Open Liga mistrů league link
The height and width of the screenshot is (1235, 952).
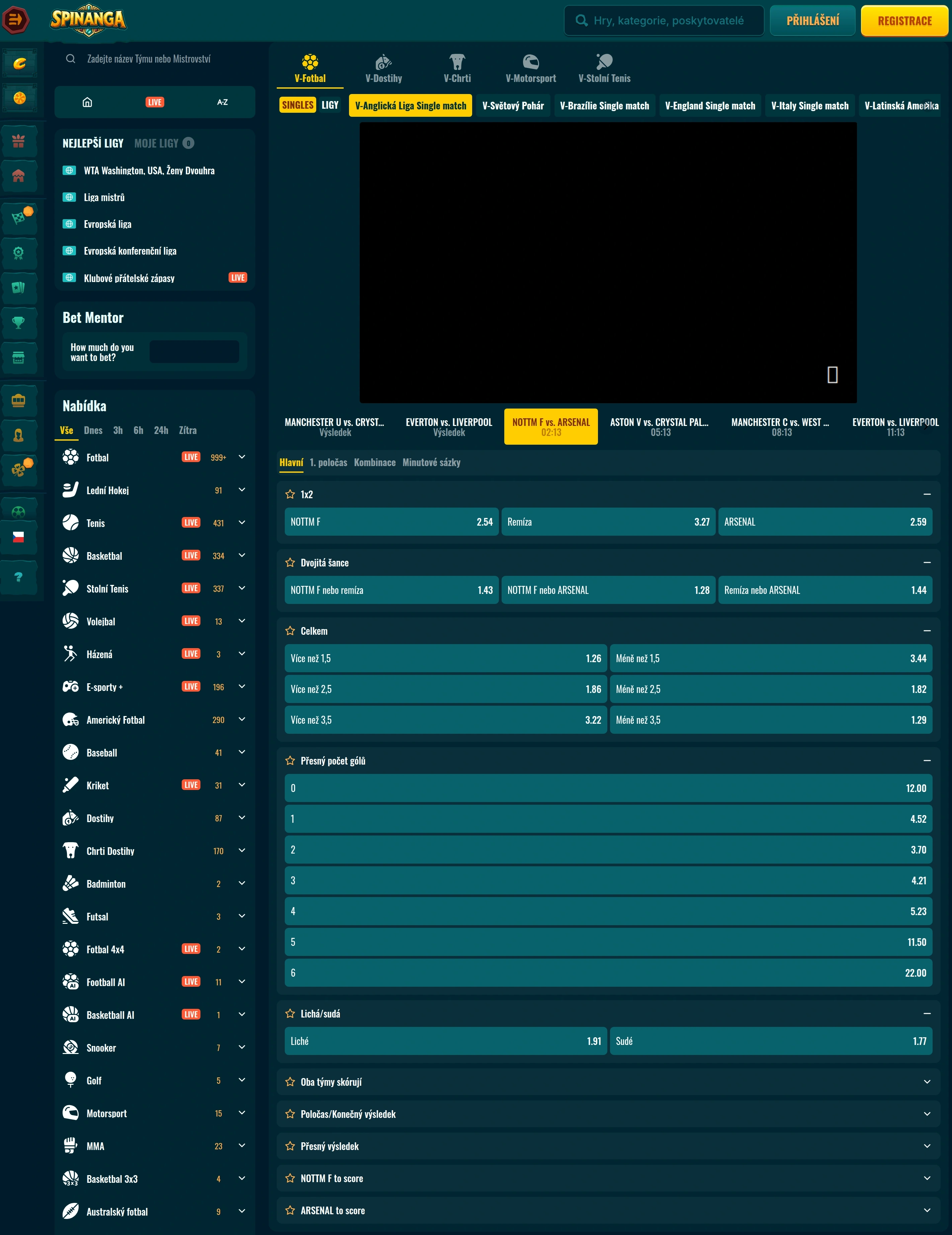[104, 197]
